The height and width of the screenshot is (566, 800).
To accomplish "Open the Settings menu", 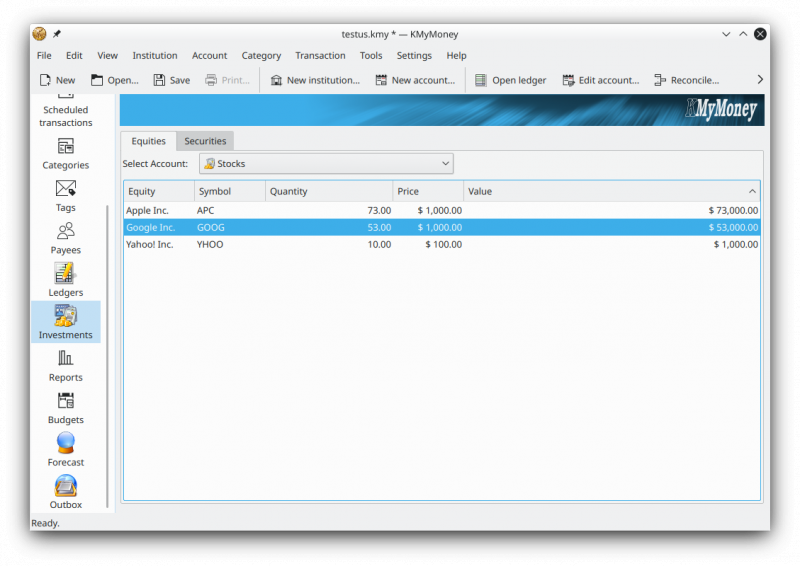I will pyautogui.click(x=414, y=56).
